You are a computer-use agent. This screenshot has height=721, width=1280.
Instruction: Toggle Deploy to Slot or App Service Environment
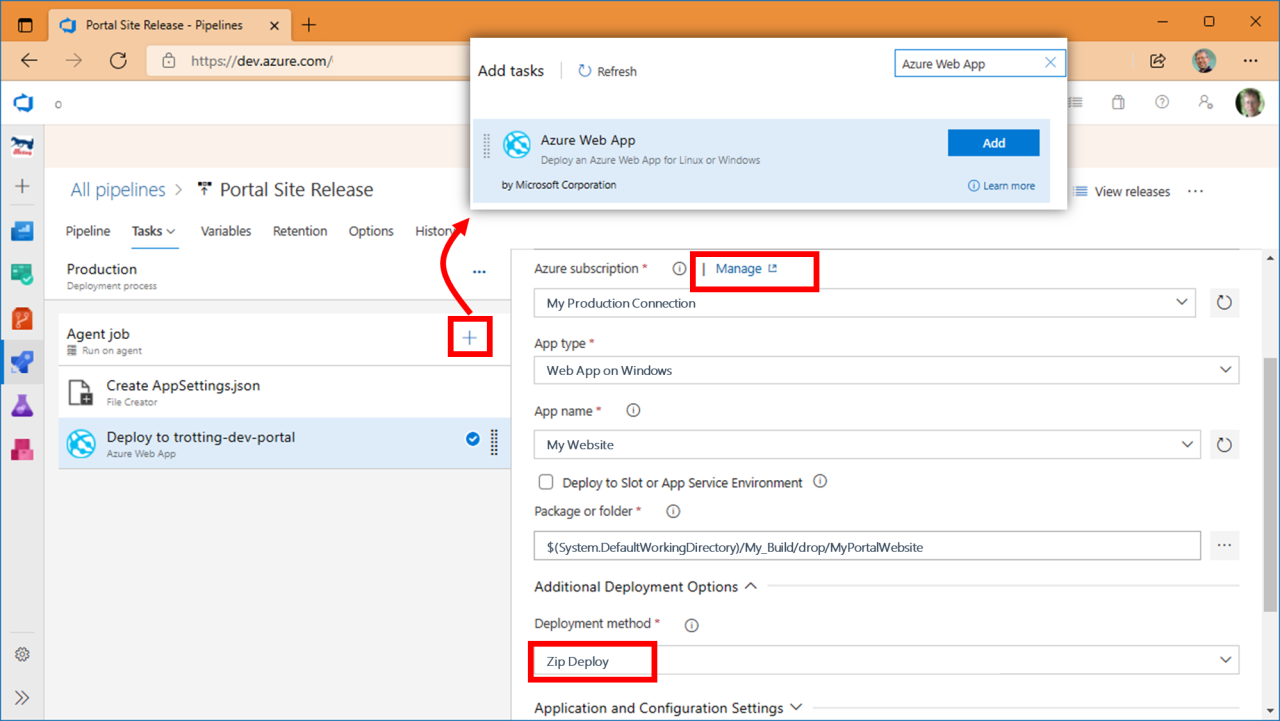coord(546,482)
